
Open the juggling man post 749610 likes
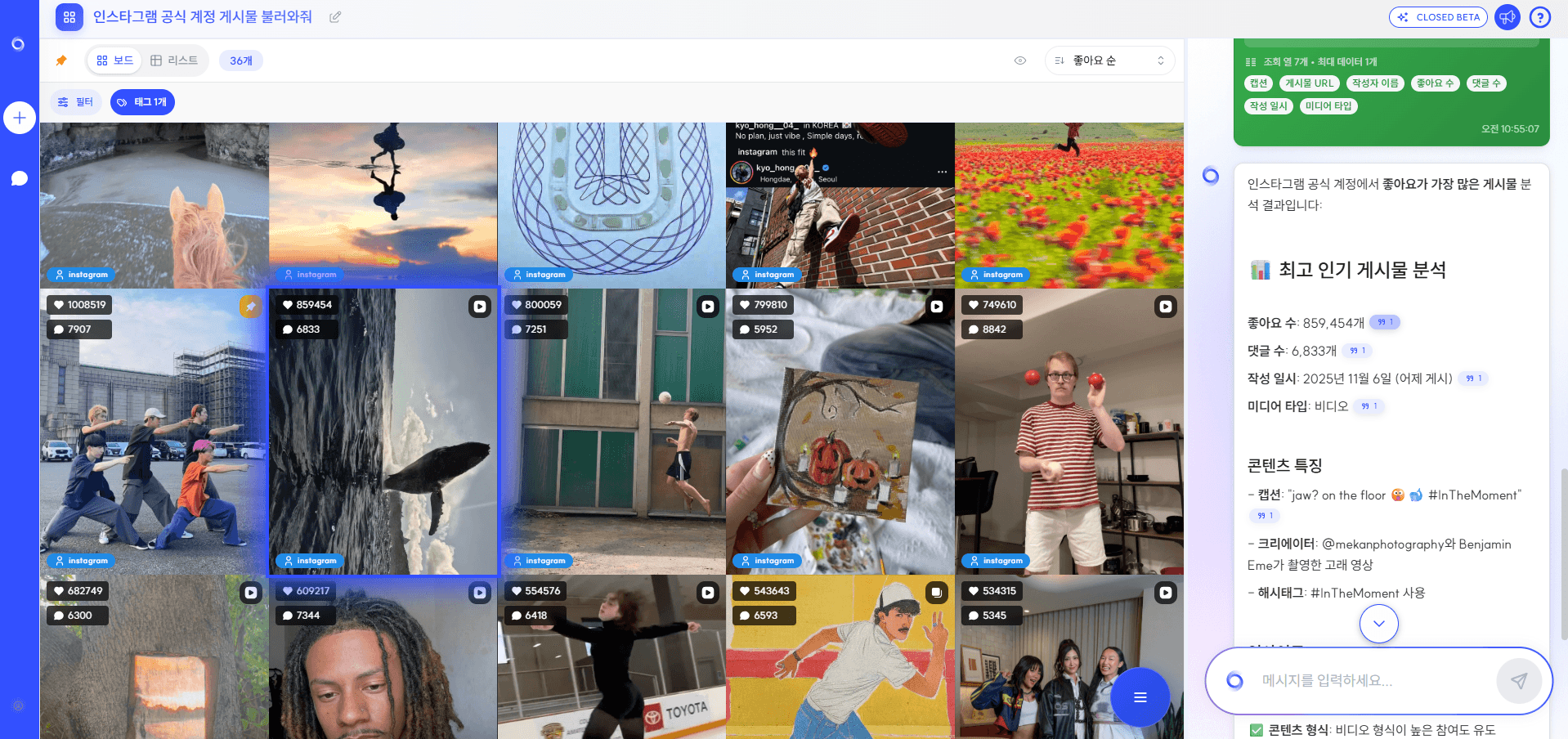[x=1069, y=432]
